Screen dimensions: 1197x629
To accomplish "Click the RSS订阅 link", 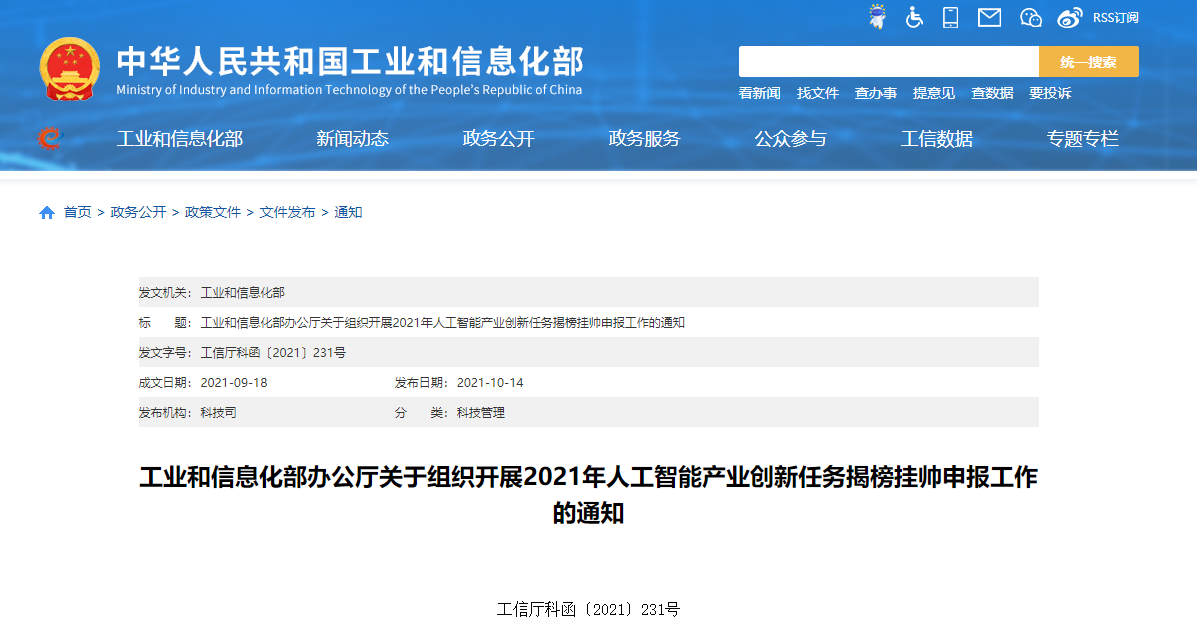I will (x=1115, y=17).
